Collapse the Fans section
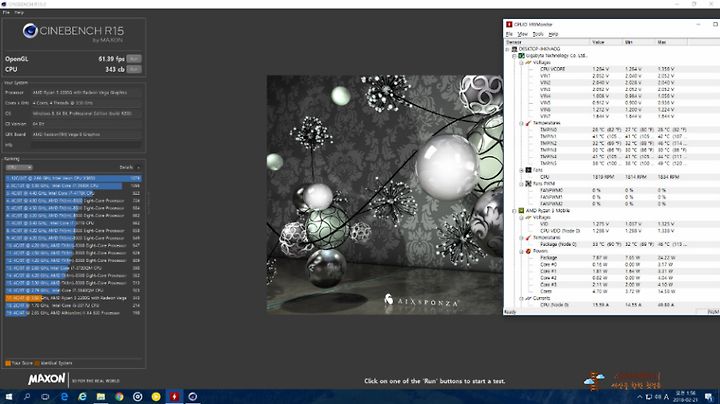This screenshot has height=404, width=720. pos(521,170)
